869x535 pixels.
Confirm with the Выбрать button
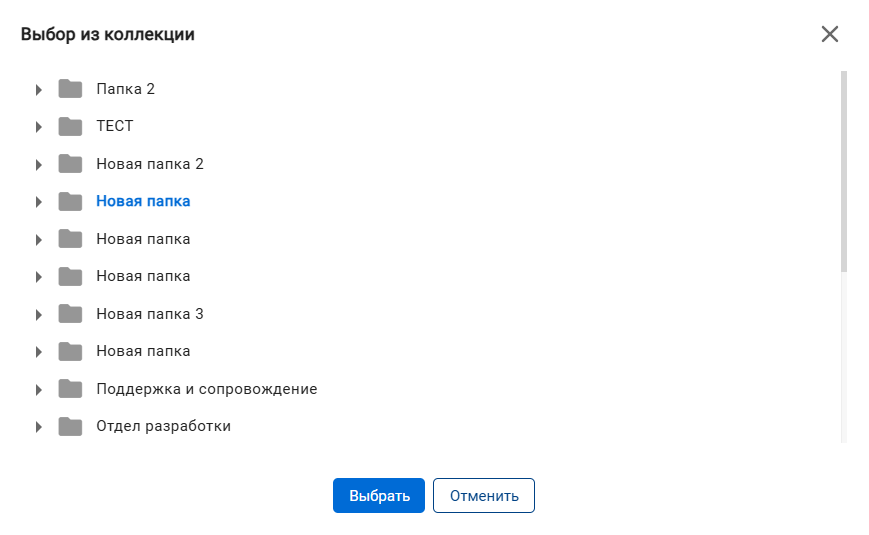(x=379, y=496)
